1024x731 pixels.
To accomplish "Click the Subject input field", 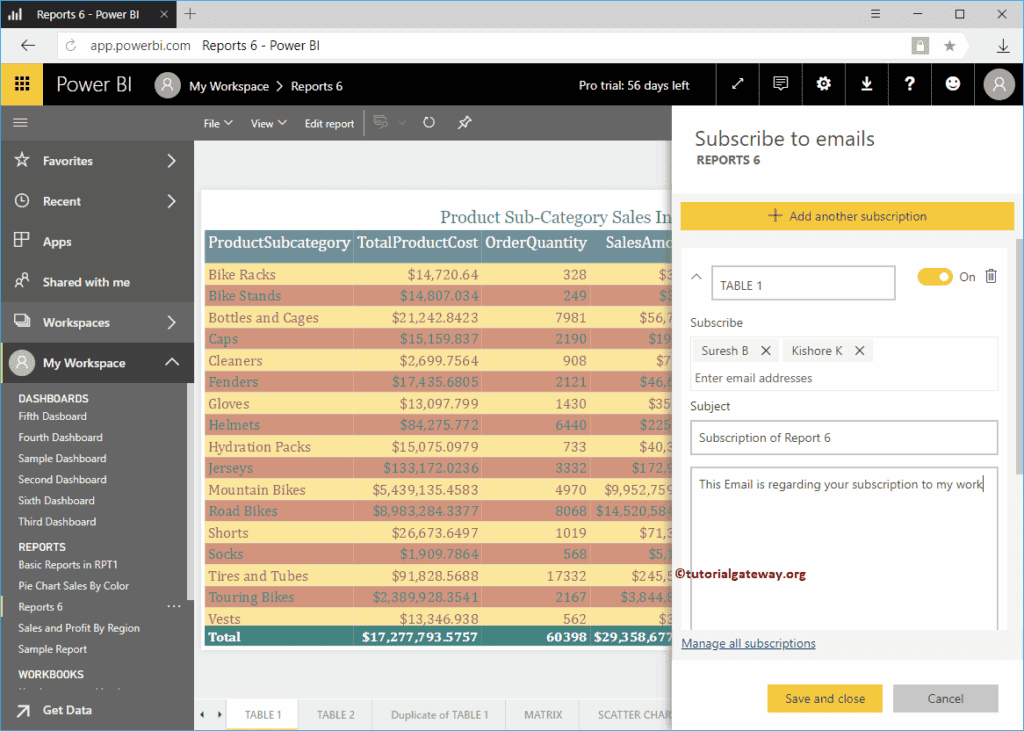I will (x=843, y=438).
